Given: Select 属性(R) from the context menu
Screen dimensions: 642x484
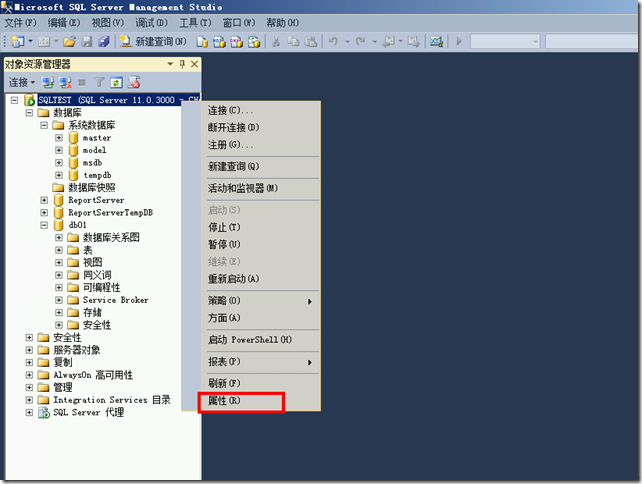Looking at the screenshot, I should coord(224,402).
